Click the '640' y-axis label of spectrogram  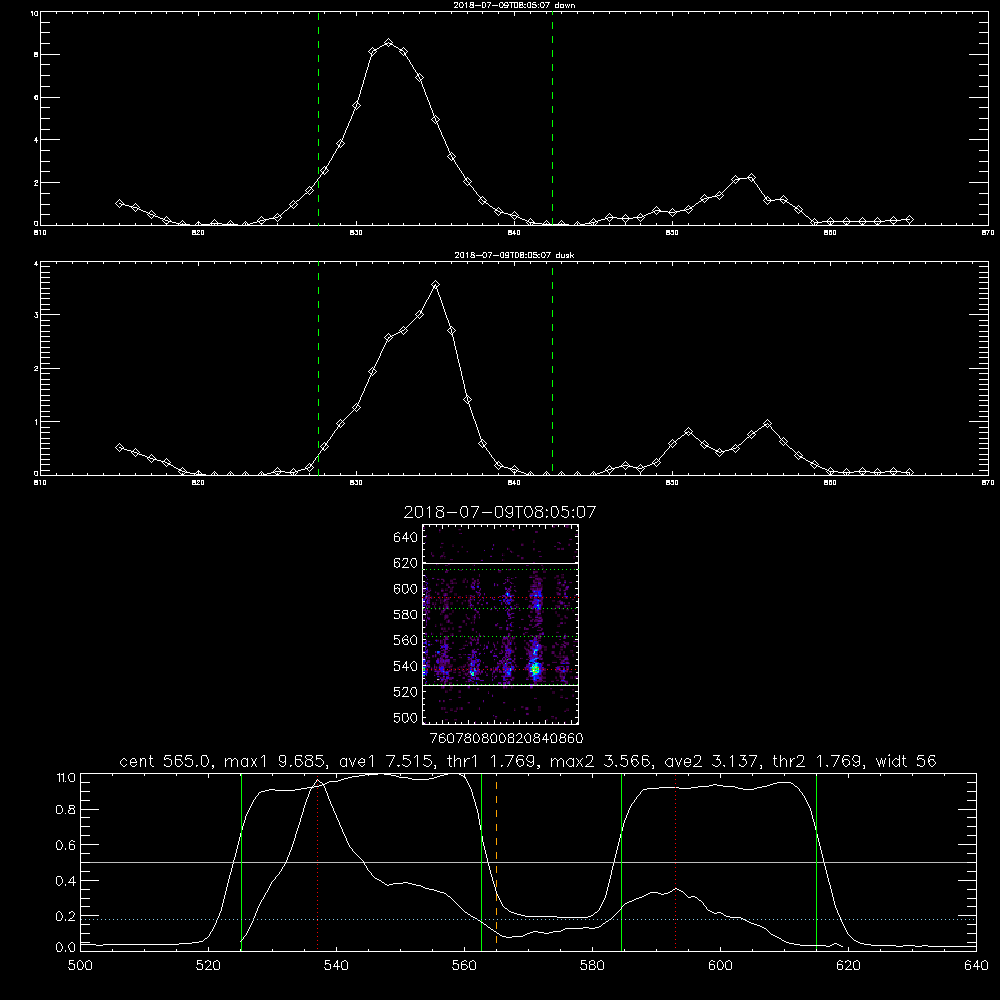pos(406,538)
